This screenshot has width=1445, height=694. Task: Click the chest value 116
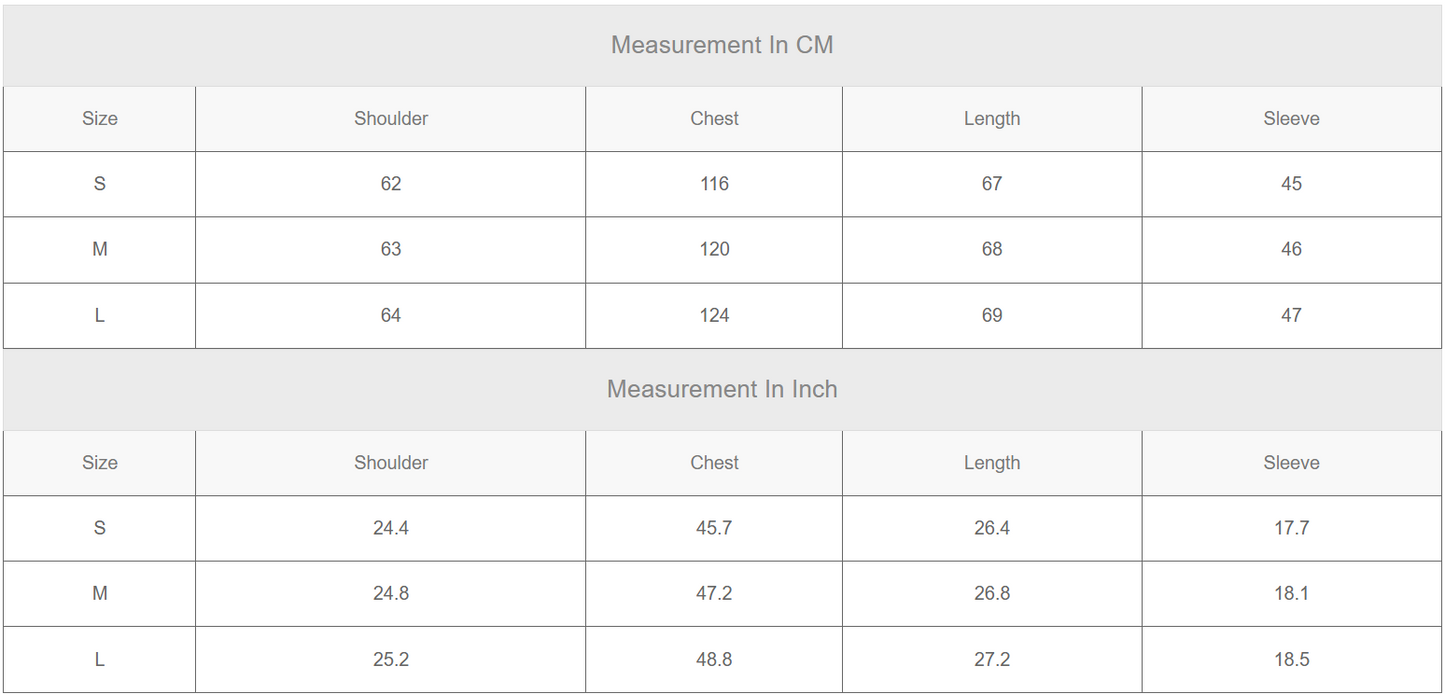pos(714,184)
